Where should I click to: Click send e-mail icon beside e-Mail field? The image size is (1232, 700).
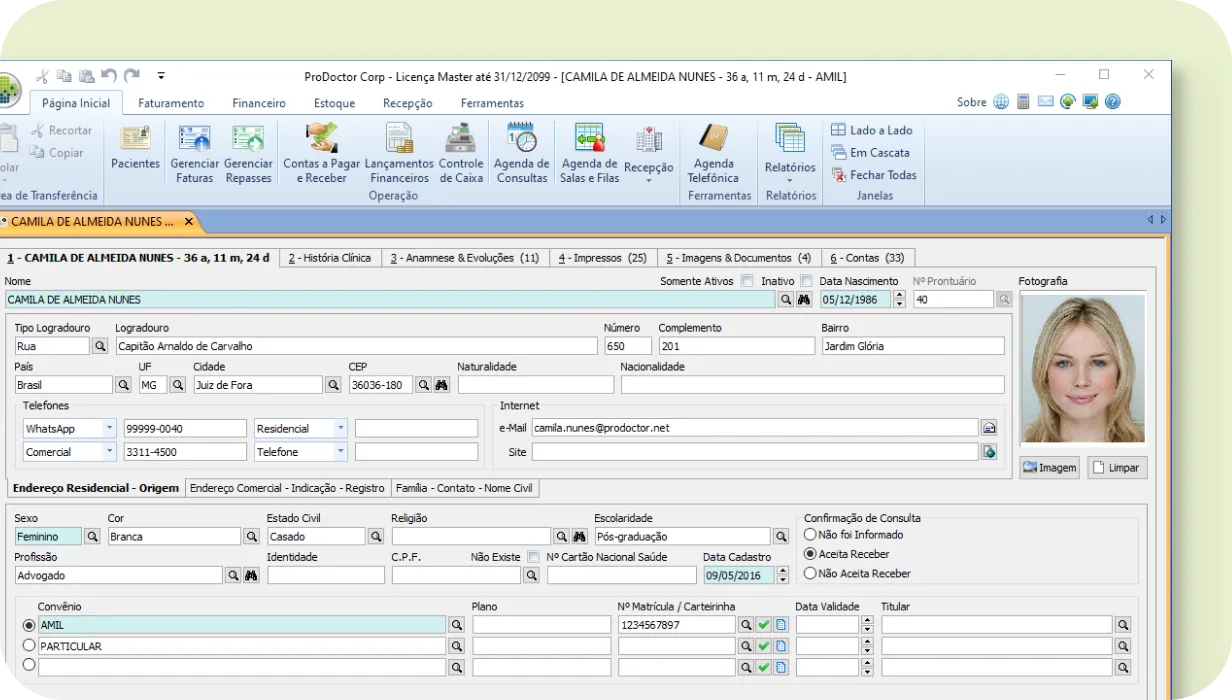click(989, 428)
